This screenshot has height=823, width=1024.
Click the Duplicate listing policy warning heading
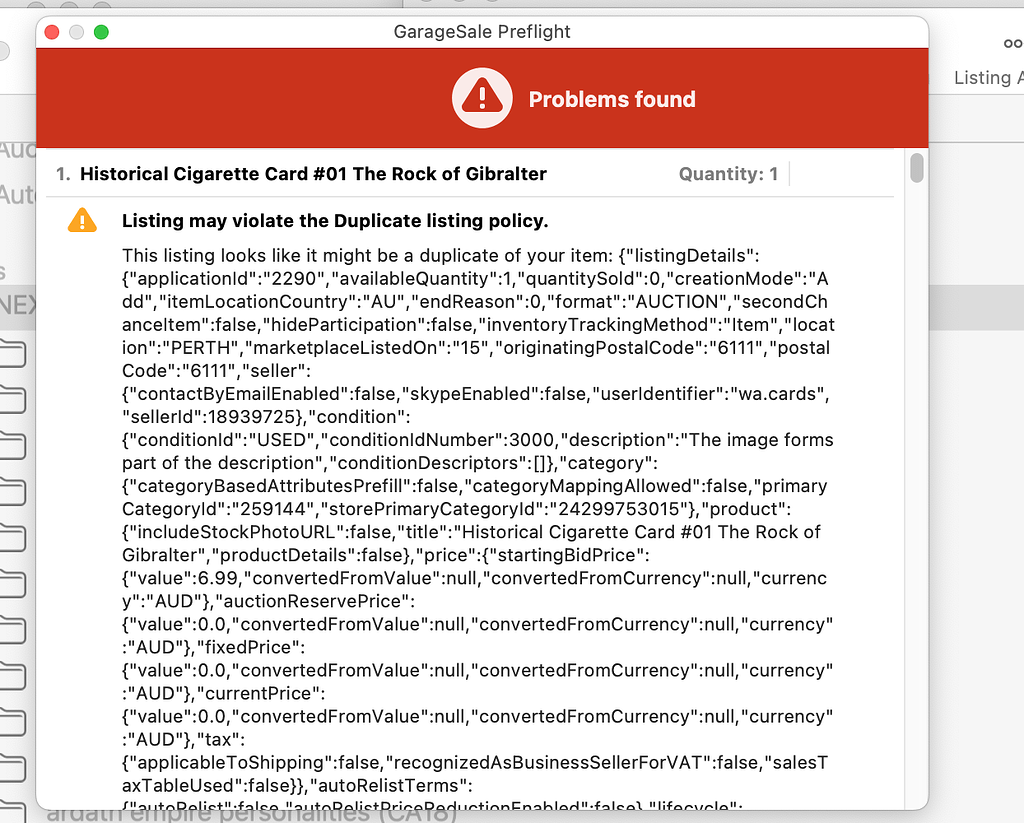pos(335,221)
